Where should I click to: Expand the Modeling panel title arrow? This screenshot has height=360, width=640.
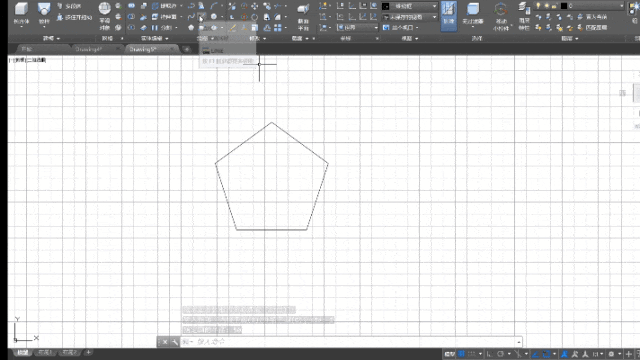[x=58, y=38]
